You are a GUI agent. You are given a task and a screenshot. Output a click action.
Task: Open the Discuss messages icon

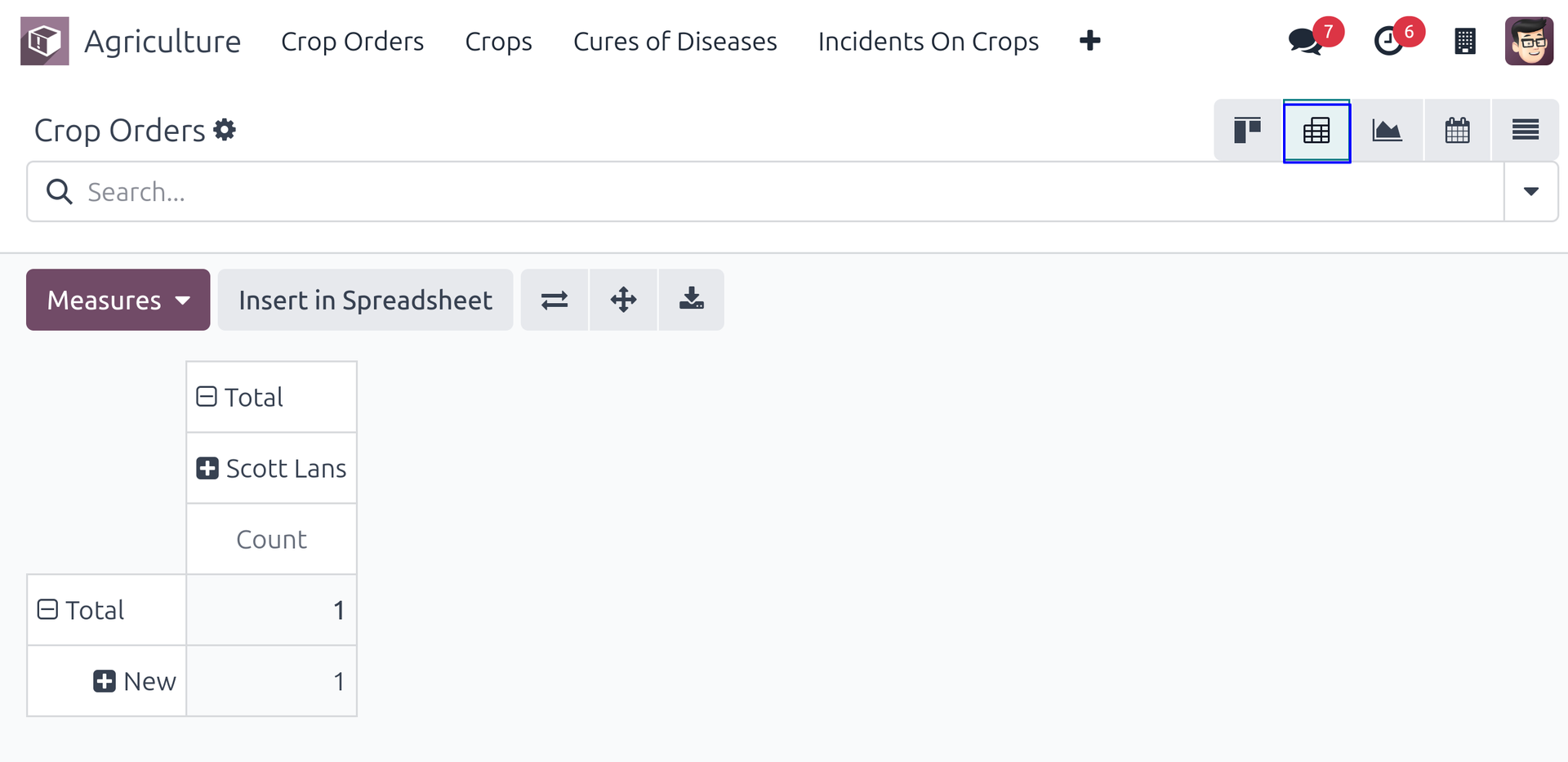click(1305, 41)
